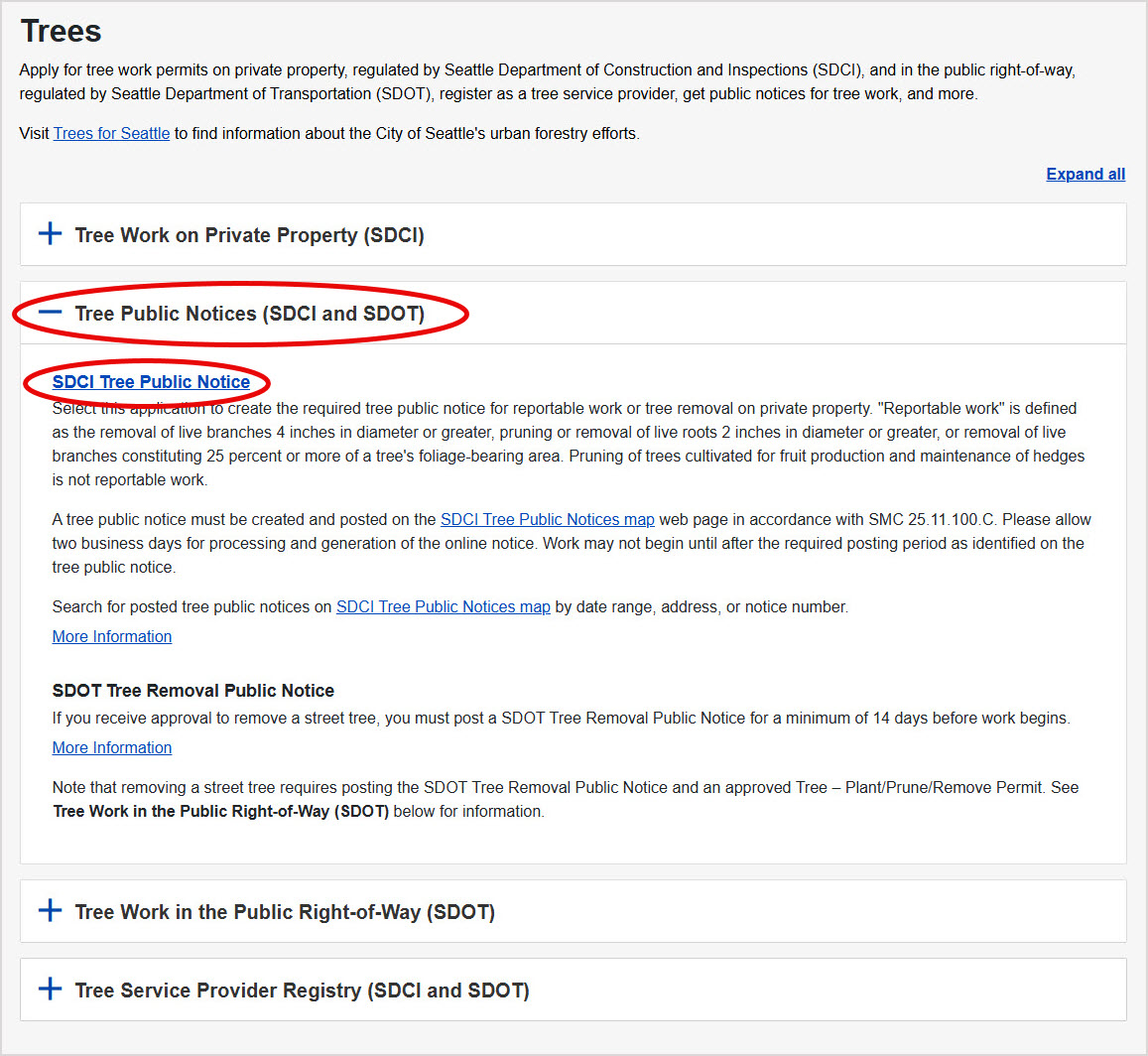Click the SDOT Tree Removal Public Notice heading
Image resolution: width=1148 pixels, height=1056 pixels.
tap(192, 691)
